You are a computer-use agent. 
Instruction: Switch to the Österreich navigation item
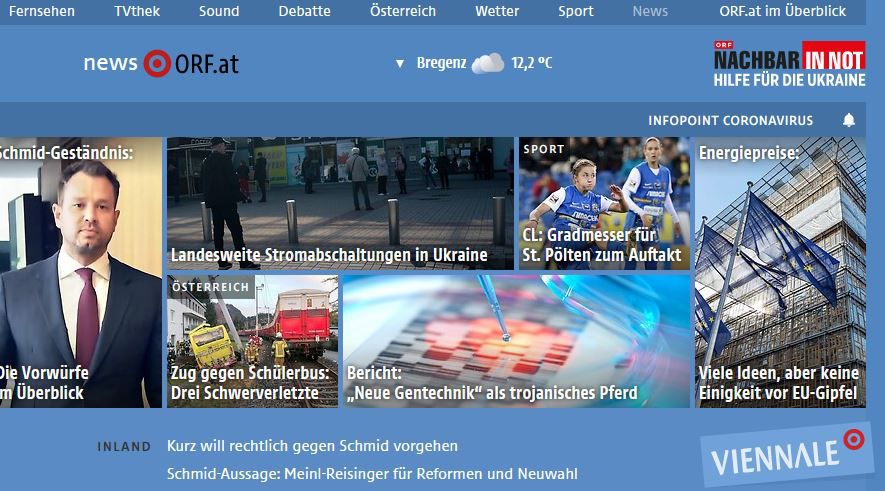pos(402,11)
